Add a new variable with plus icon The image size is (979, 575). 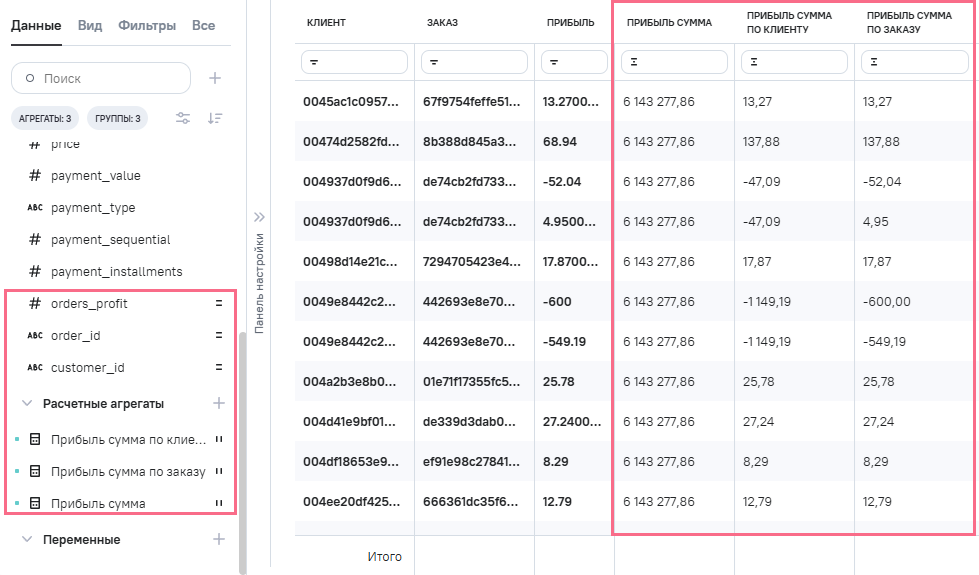[219, 539]
